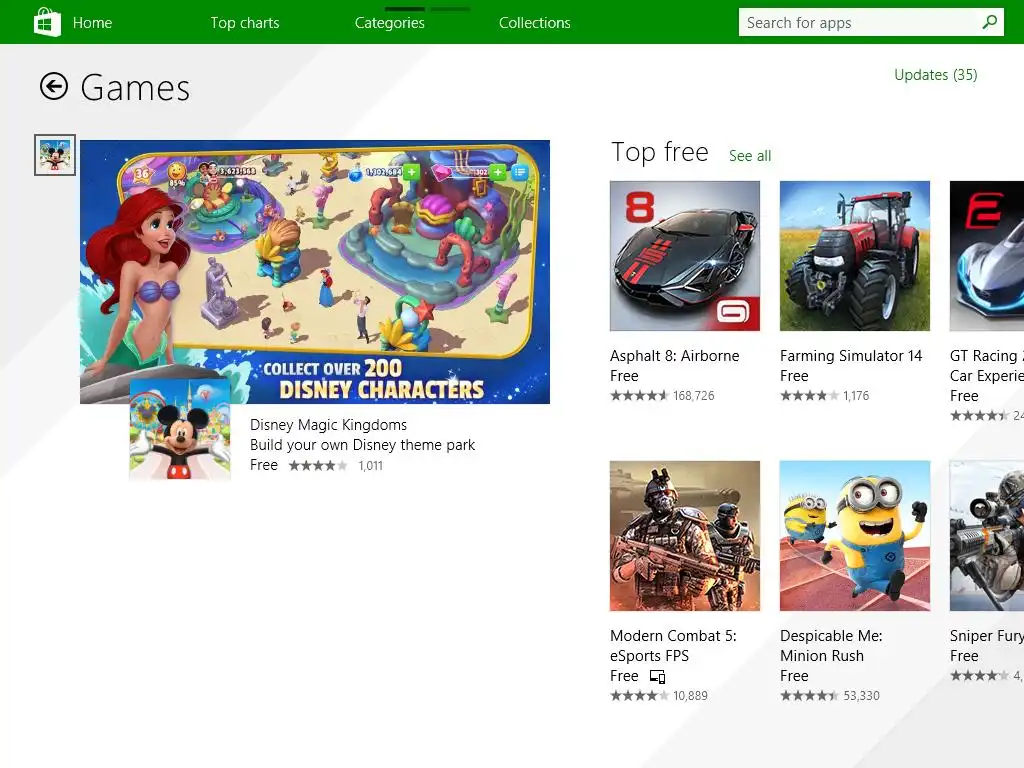
Task: Open the Updates (35) link
Action: coord(935,75)
